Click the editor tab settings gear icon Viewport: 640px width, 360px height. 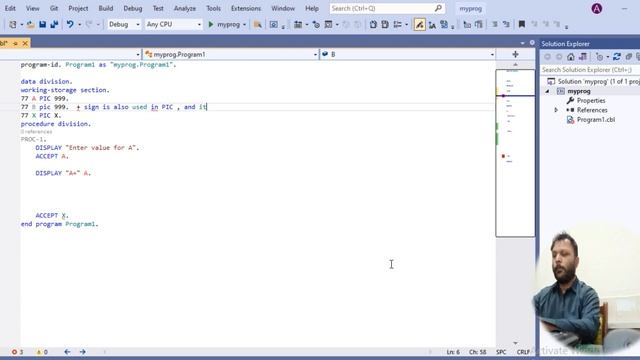tap(532, 42)
